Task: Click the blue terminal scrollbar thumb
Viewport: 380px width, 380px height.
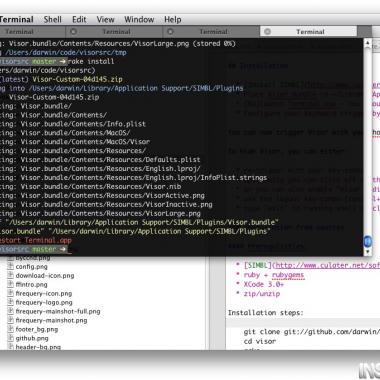Action: 367,241
